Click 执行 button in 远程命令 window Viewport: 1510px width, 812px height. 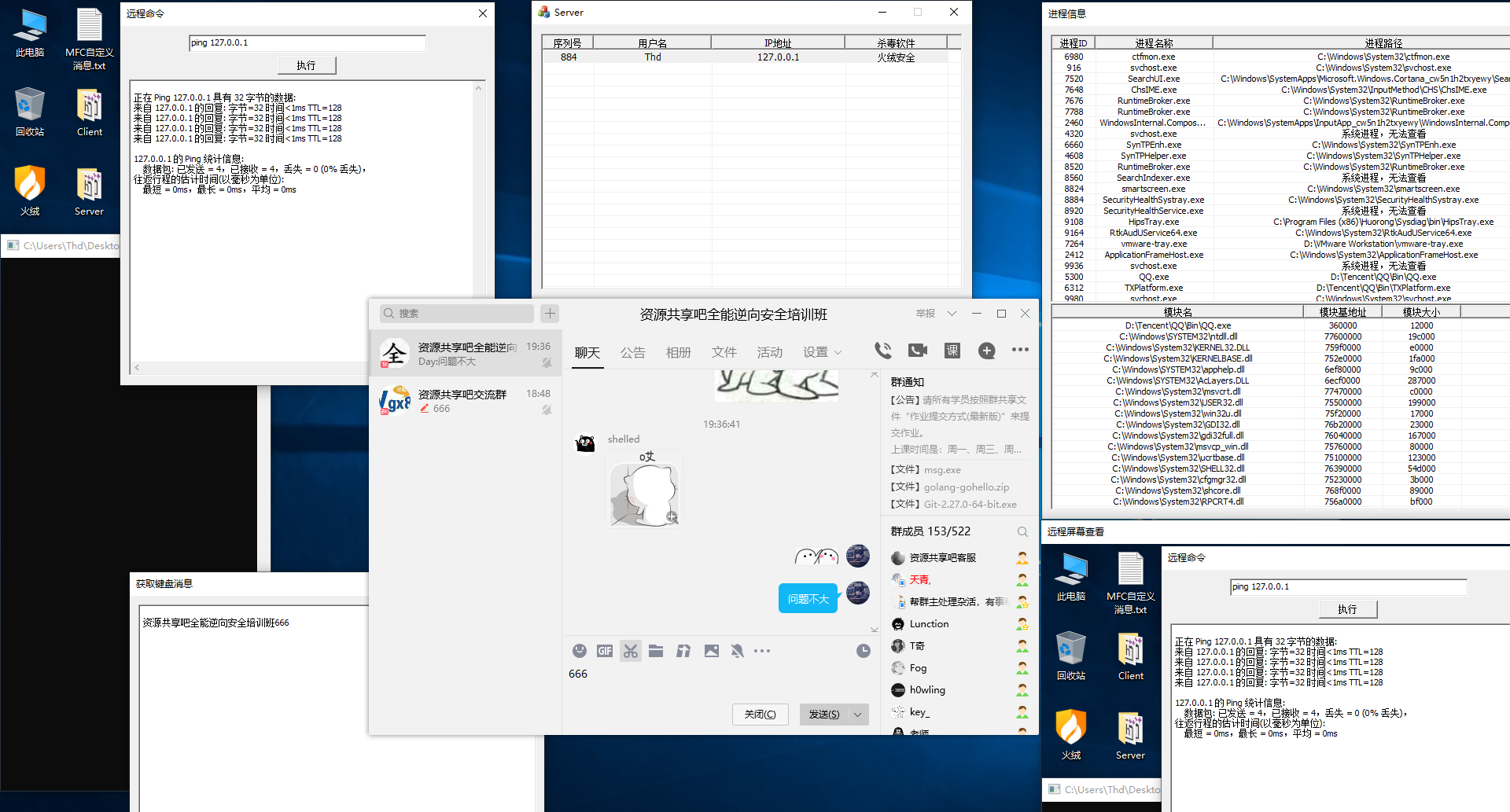coord(307,65)
